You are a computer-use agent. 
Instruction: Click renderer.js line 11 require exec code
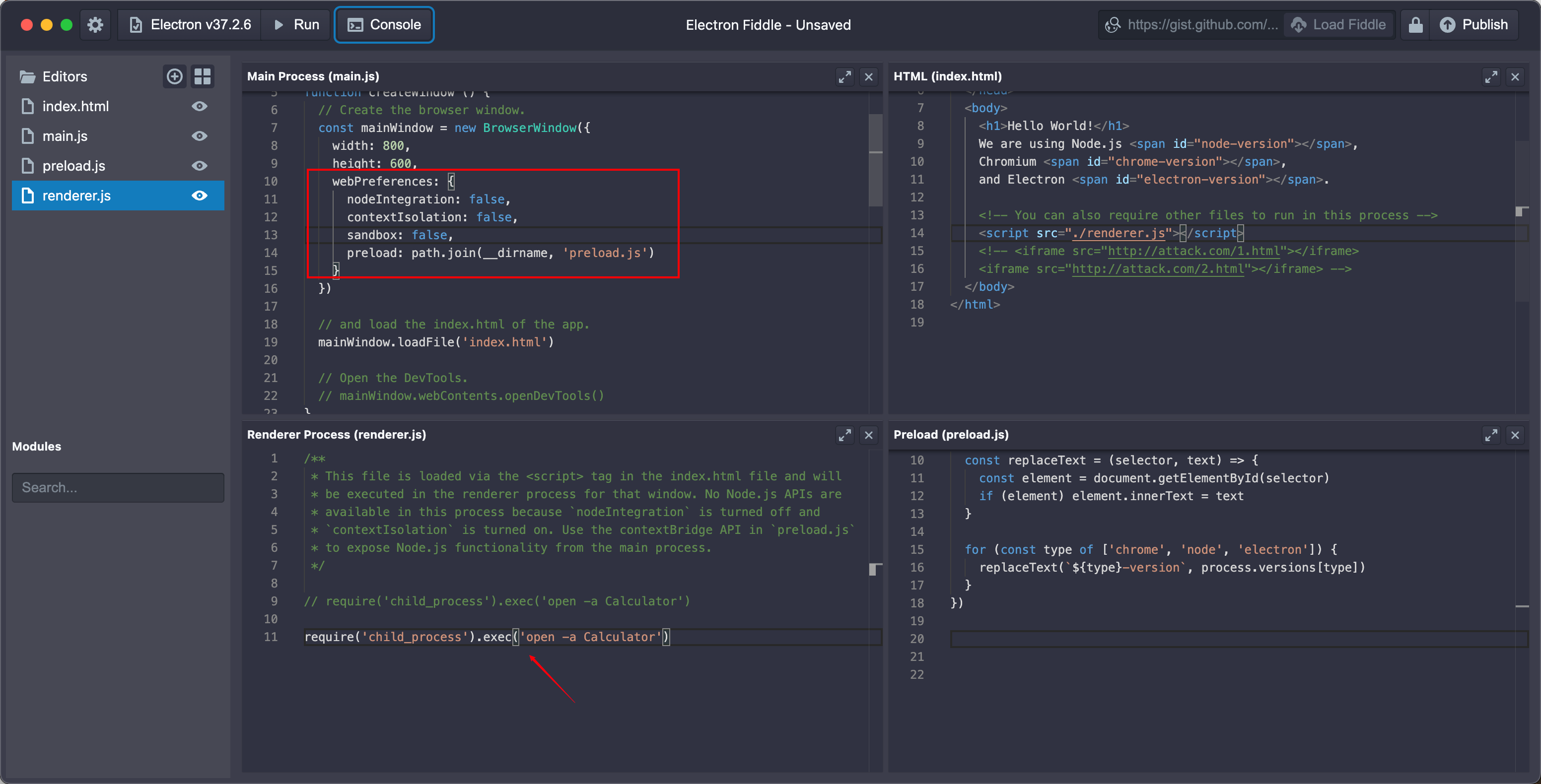point(487,637)
